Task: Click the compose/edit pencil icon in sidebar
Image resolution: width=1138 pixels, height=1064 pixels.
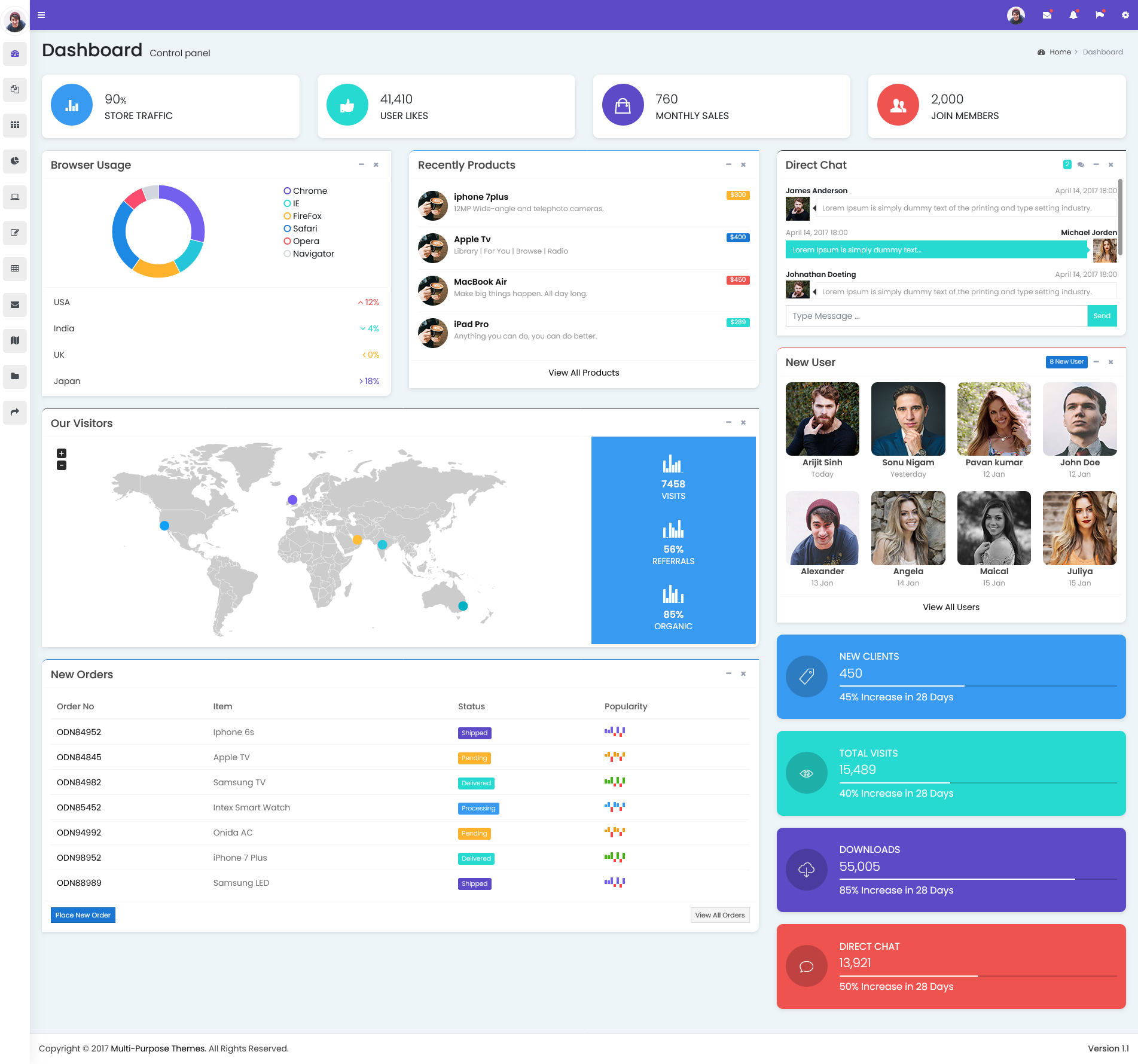Action: point(15,233)
